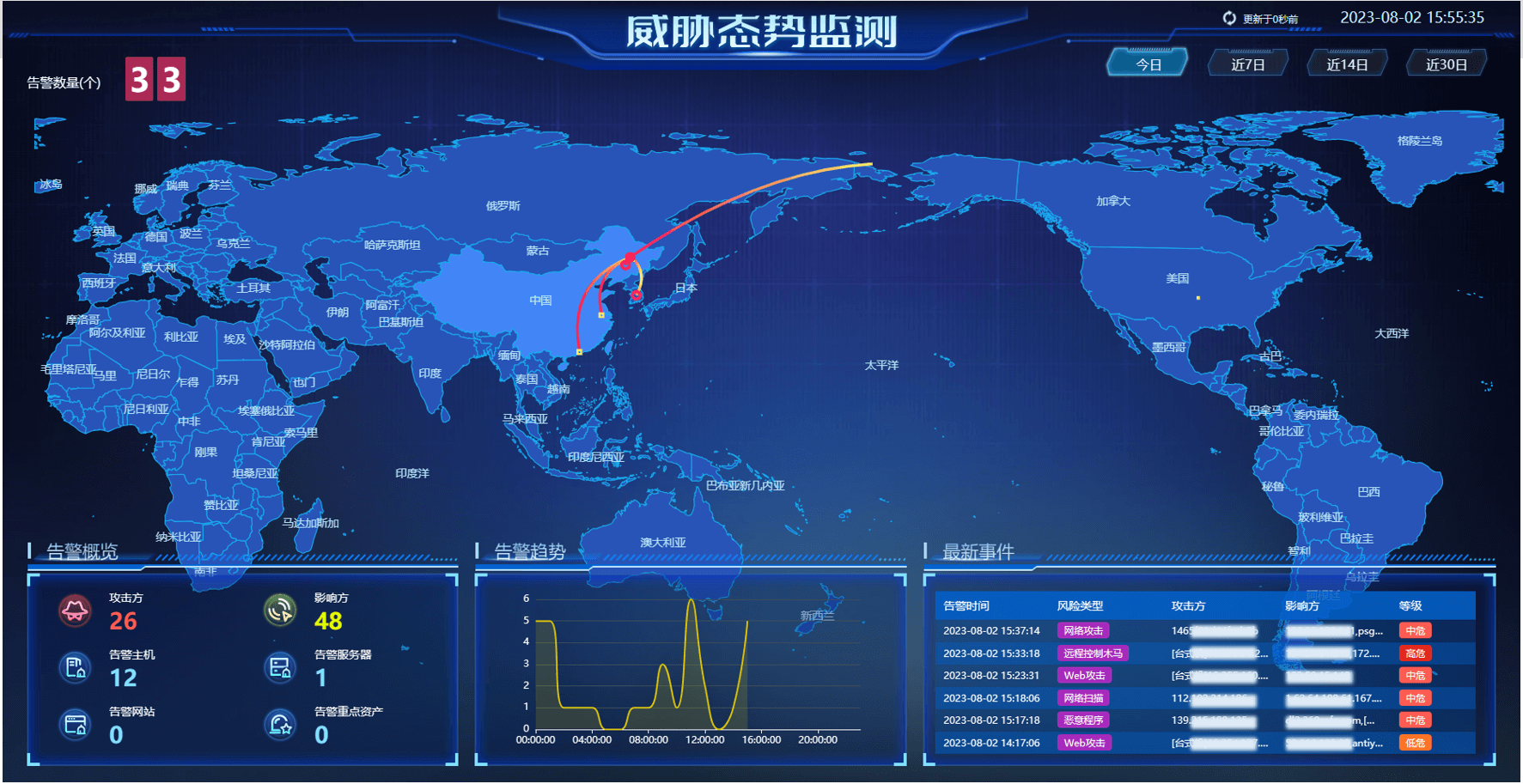The height and width of the screenshot is (784, 1523).
Task: Click the 最新事件 panel title
Action: [978, 552]
